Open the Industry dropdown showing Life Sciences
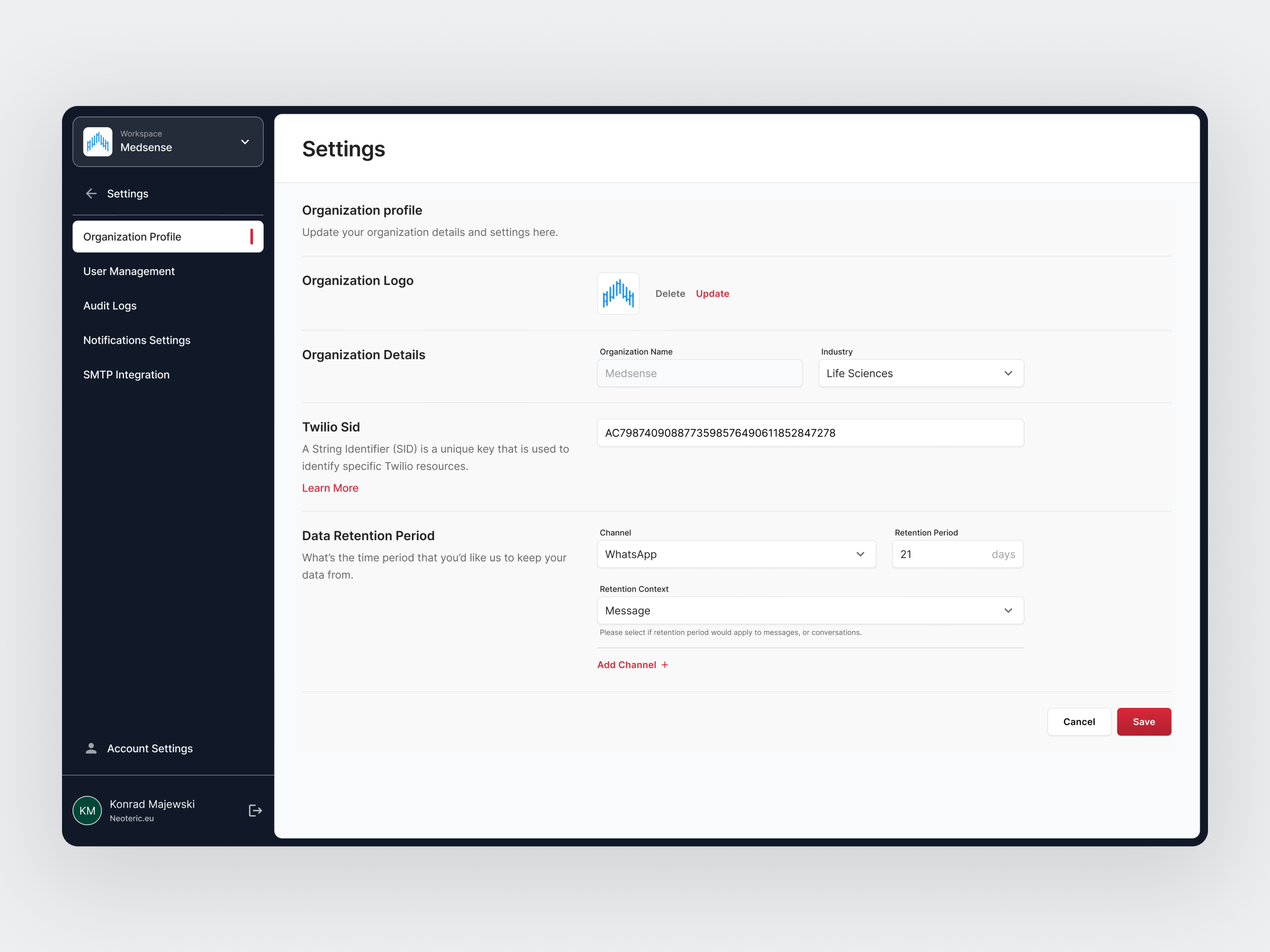Viewport: 1270px width, 952px height. 920,373
